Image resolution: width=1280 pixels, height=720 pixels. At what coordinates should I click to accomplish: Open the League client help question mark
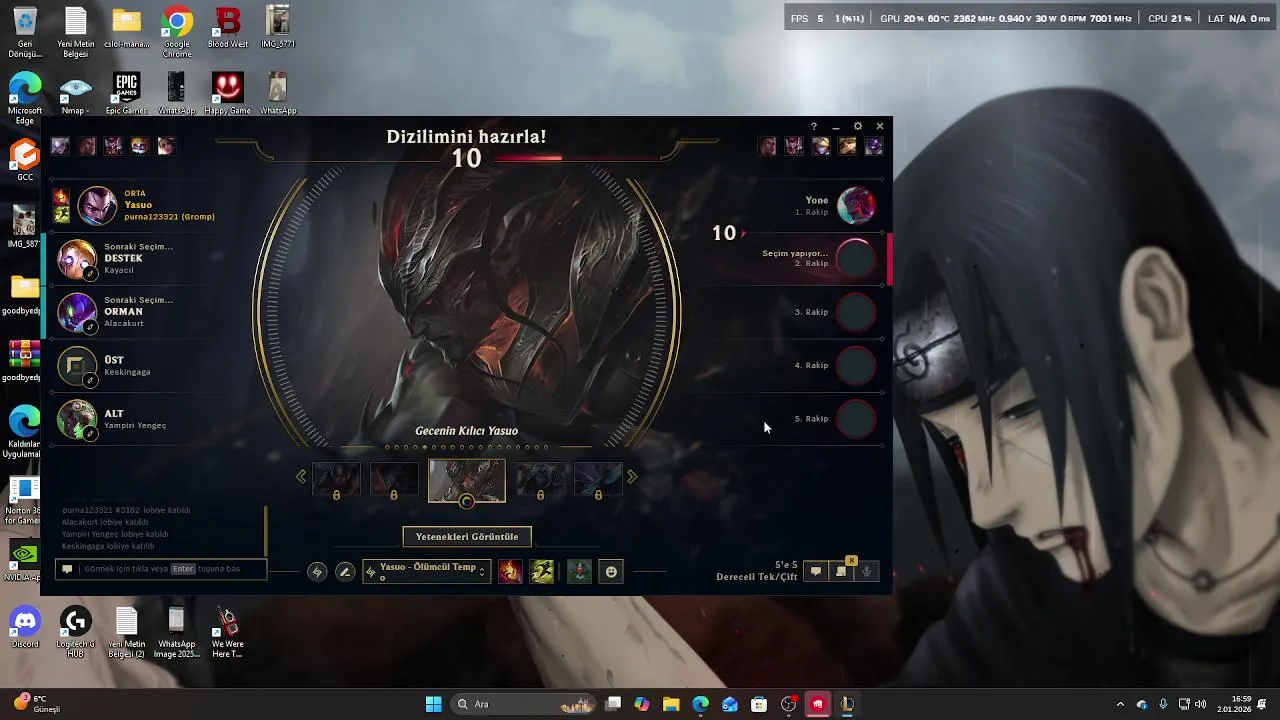point(814,127)
